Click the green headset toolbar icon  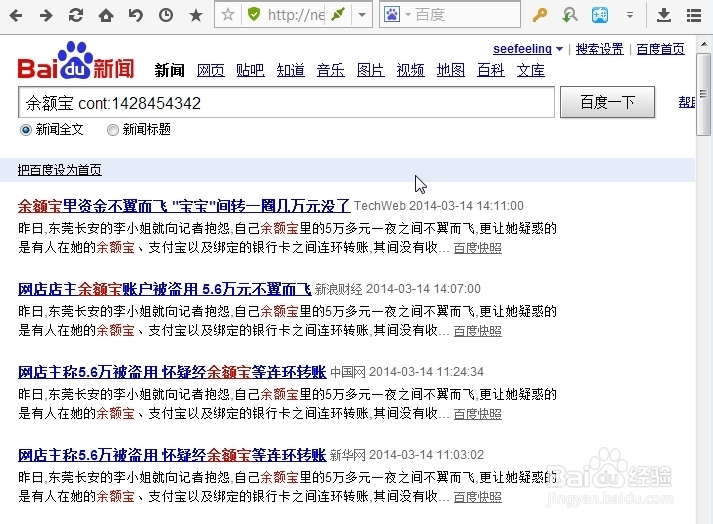(x=569, y=15)
